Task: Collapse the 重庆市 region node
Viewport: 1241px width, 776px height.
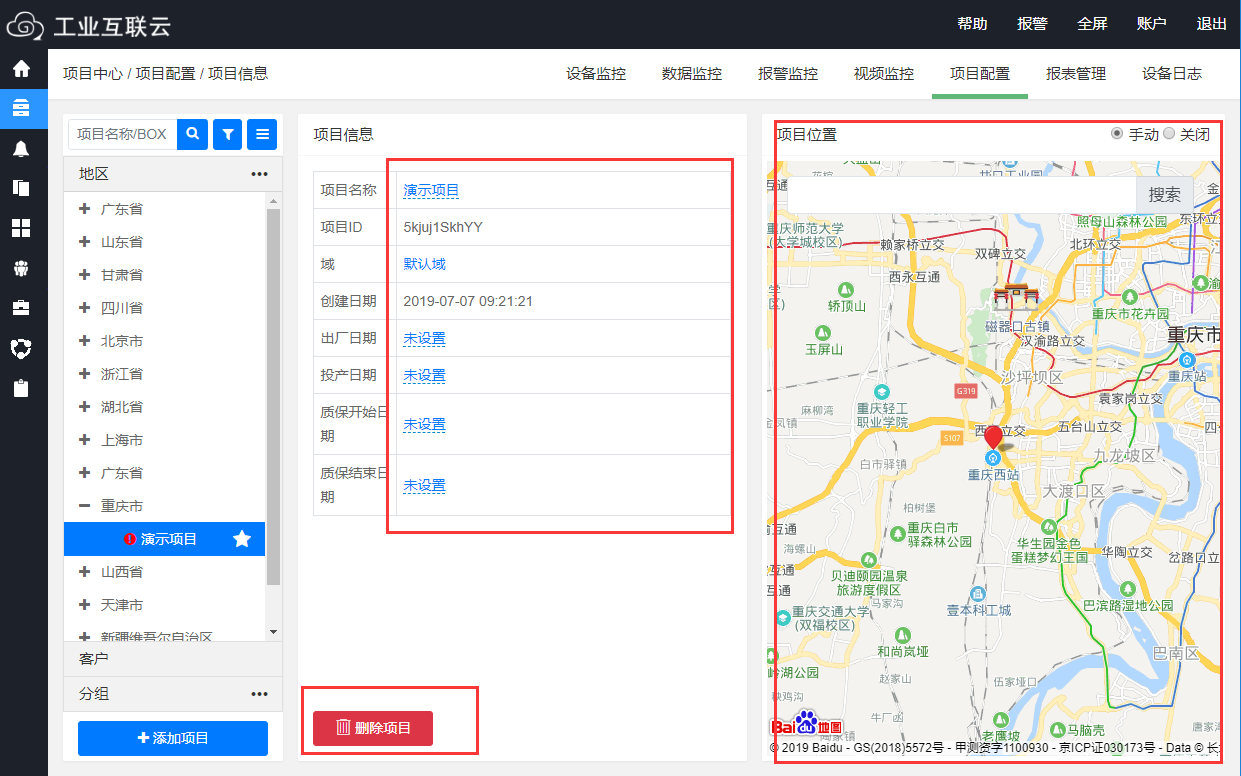Action: click(85, 506)
